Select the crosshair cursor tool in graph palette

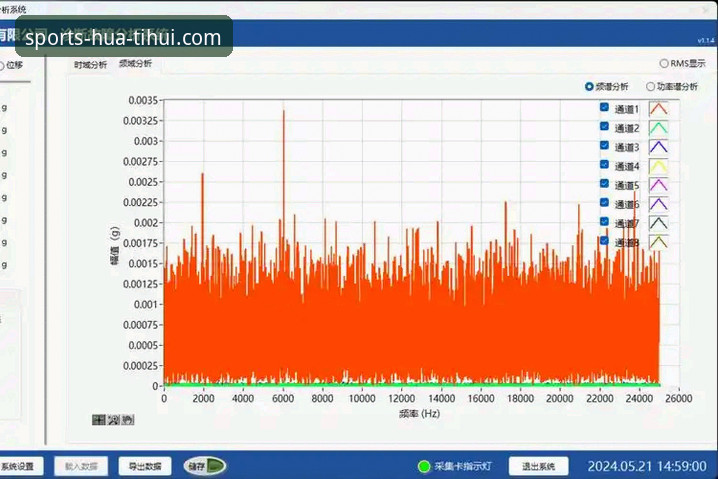coord(98,419)
